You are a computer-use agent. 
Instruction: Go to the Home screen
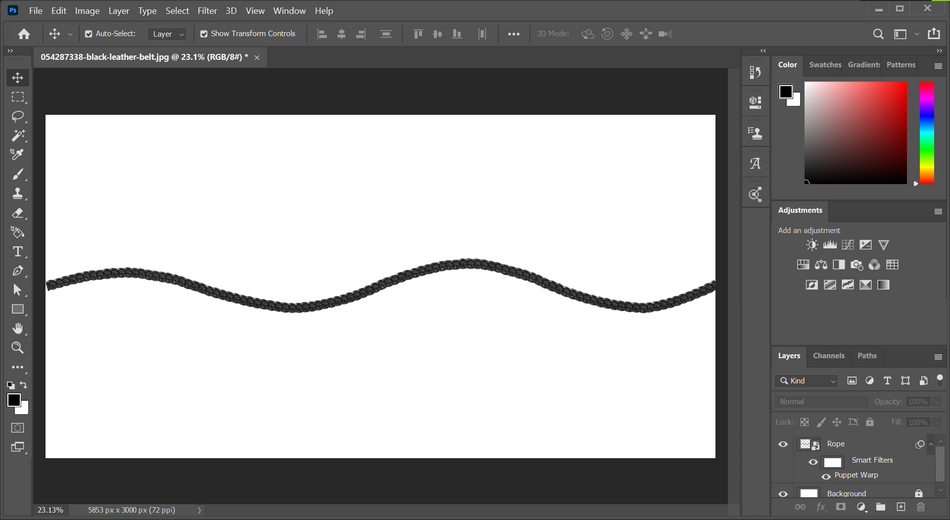click(x=24, y=34)
